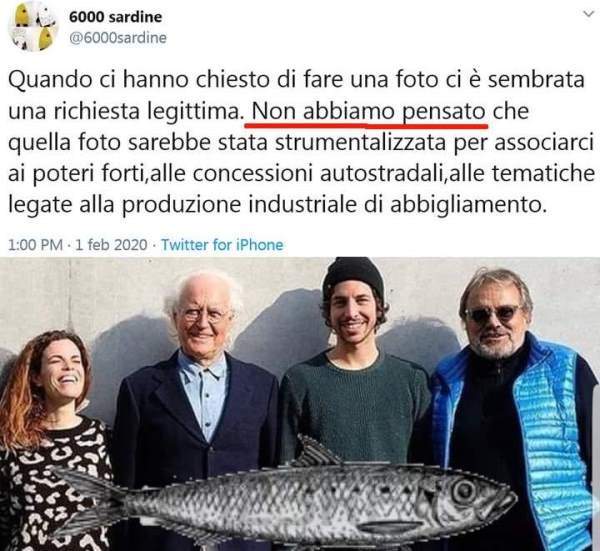Select the 1 feb 2020 date
Image resolution: width=600 pixels, height=551 pixels.
pos(111,245)
